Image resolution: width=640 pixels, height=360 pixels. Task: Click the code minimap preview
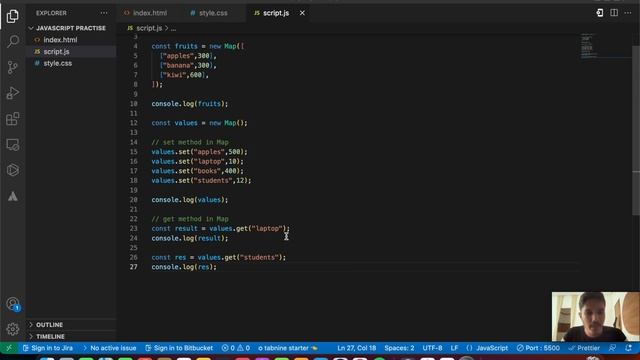click(588, 47)
